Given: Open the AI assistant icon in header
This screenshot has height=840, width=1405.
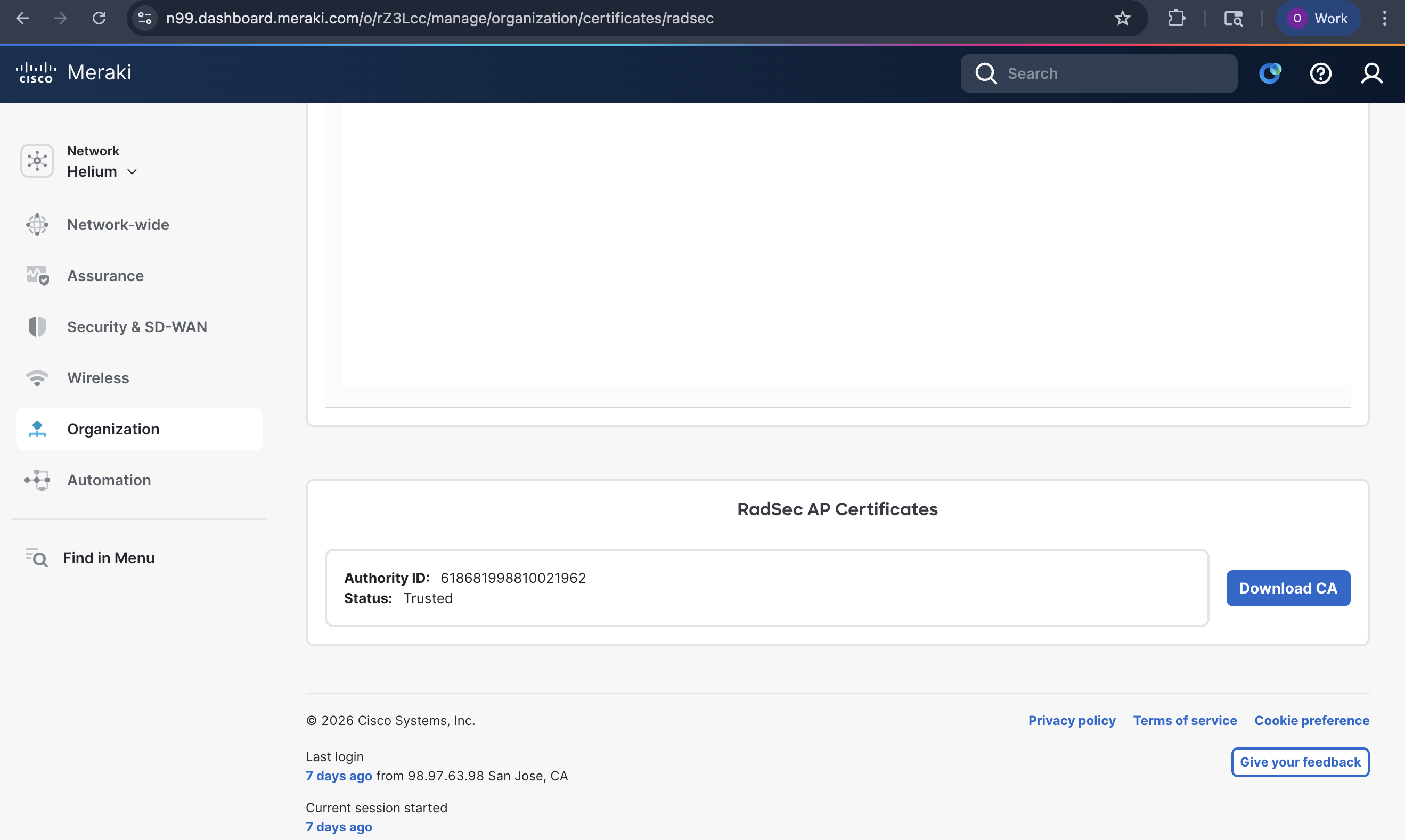Looking at the screenshot, I should tap(1270, 73).
